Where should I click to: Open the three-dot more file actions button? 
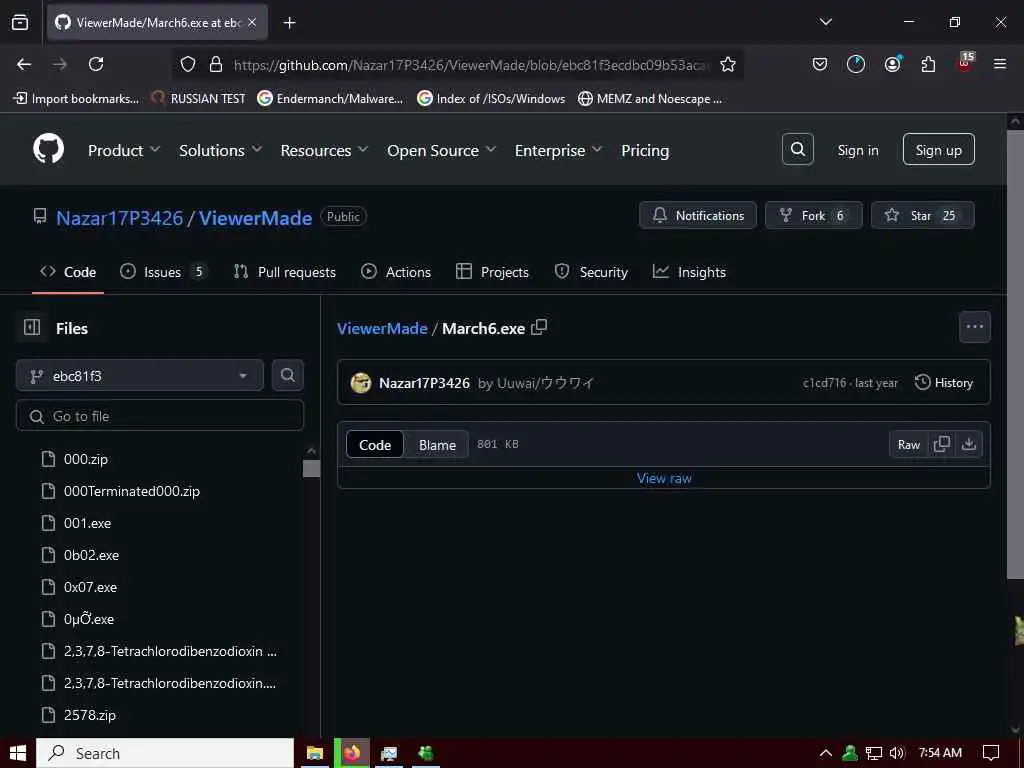974,327
